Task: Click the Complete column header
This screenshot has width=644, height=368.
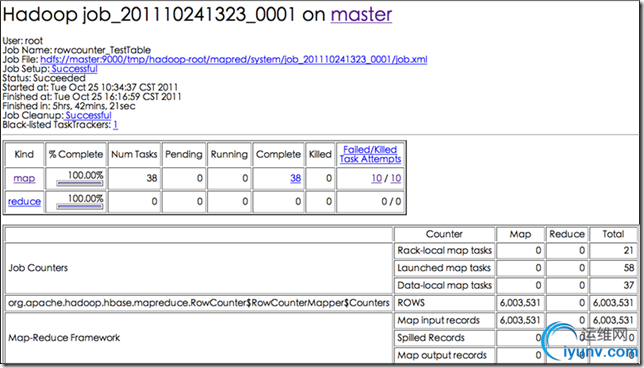Action: (278, 154)
